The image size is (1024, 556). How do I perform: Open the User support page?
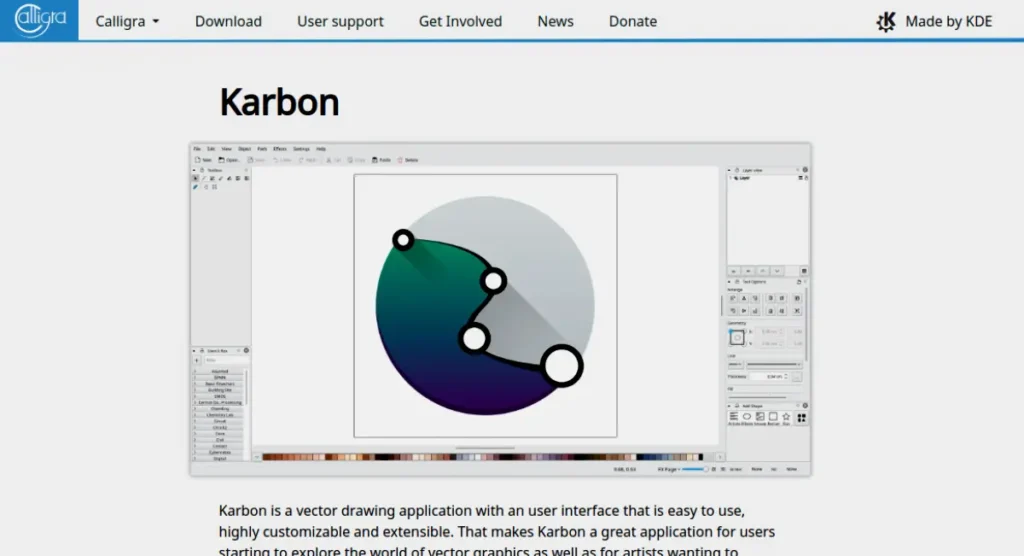click(x=340, y=21)
